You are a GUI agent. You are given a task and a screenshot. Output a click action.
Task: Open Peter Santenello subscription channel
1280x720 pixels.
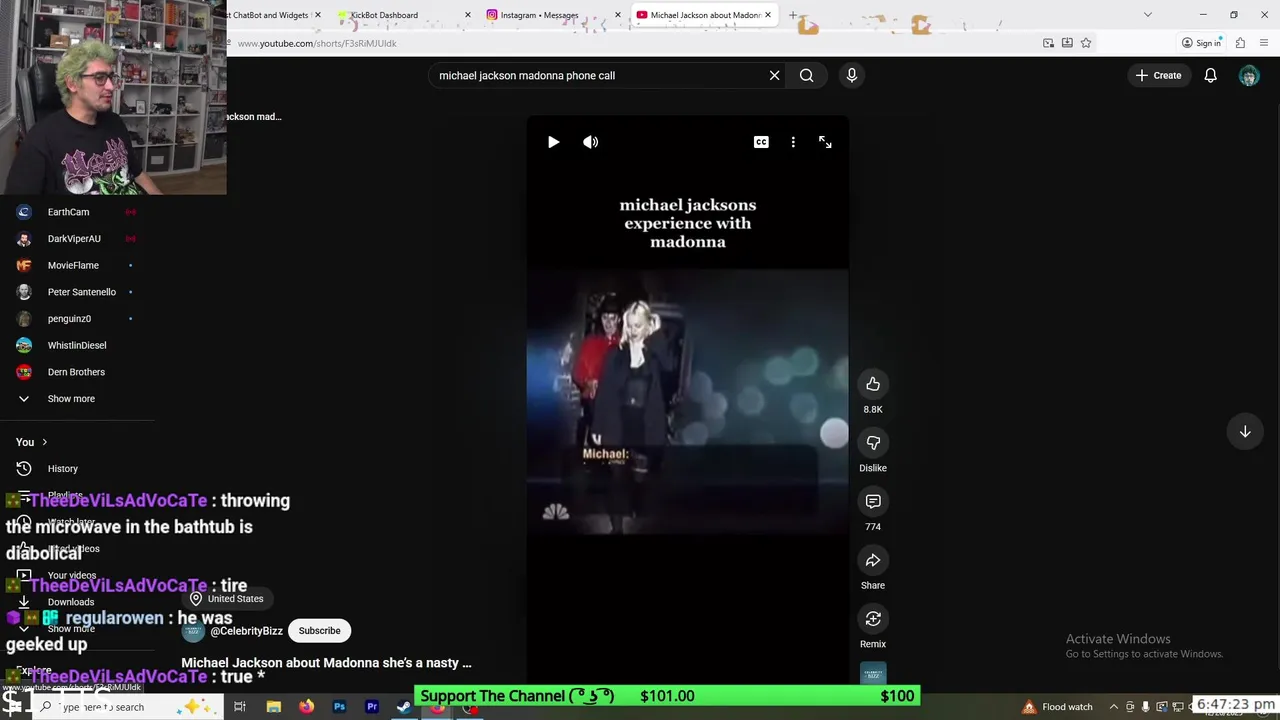[x=81, y=292]
